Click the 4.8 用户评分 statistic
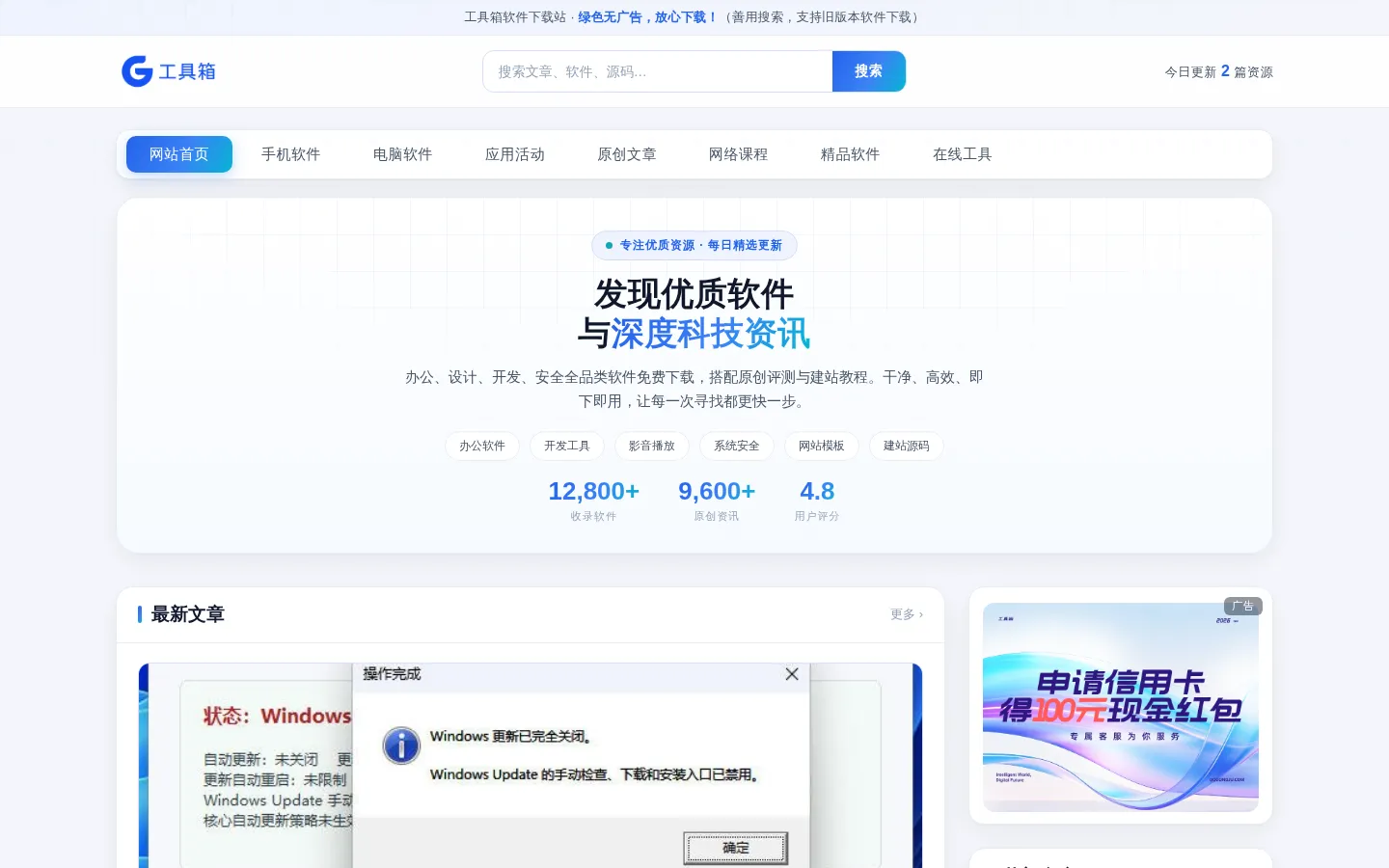The width and height of the screenshot is (1389, 868). pyautogui.click(x=817, y=501)
